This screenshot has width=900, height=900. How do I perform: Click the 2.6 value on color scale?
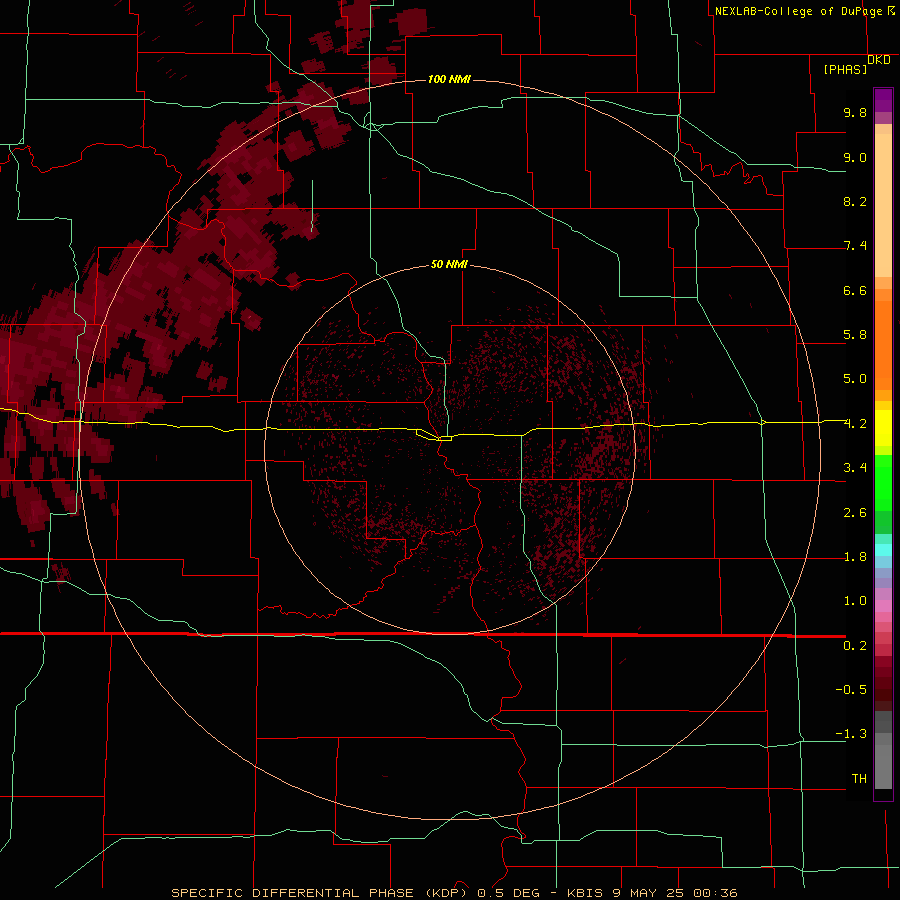(x=855, y=513)
